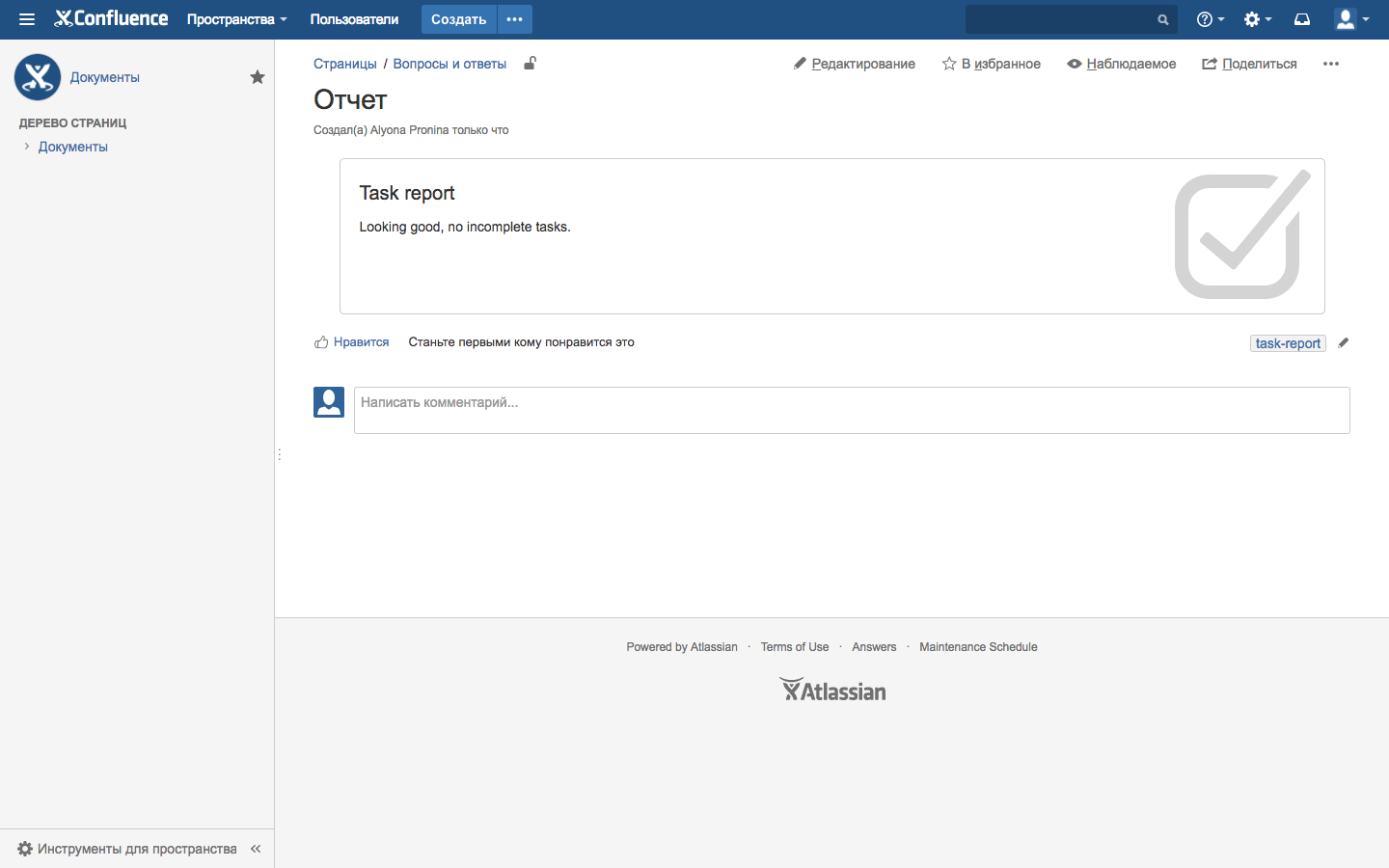Click Поделиться to share the page

point(1249,64)
